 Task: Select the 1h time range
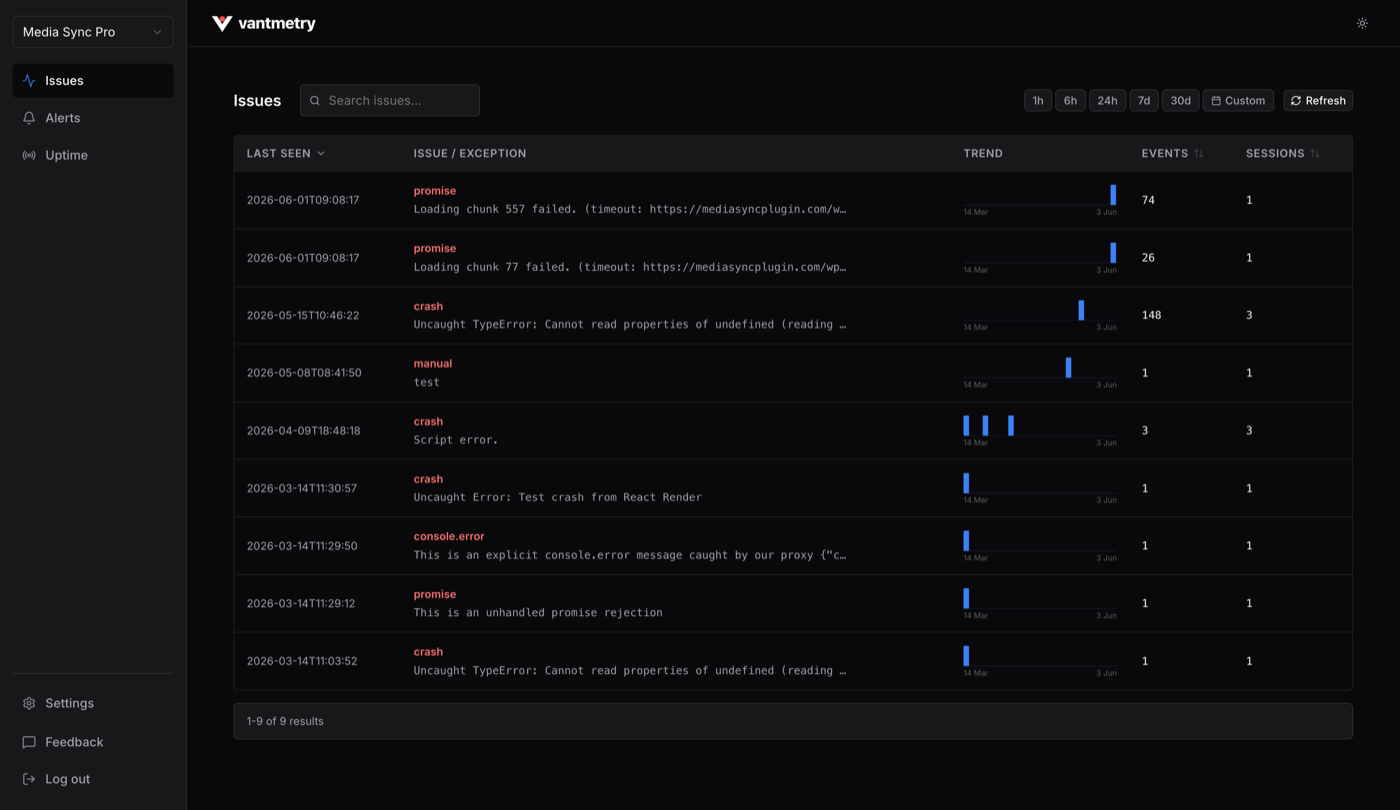point(1038,100)
